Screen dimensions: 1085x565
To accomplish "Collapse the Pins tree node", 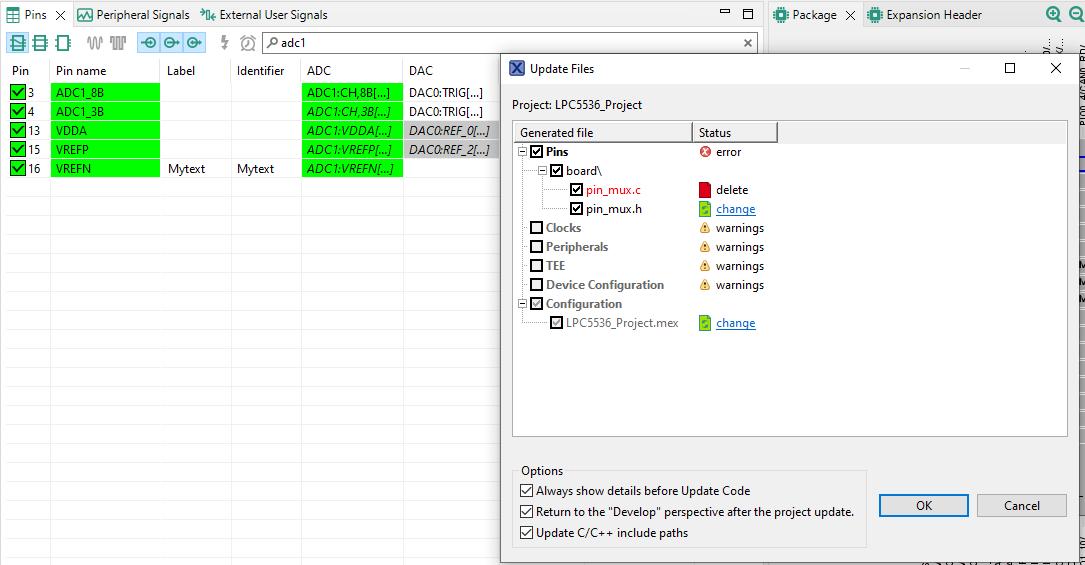I will click(x=522, y=151).
